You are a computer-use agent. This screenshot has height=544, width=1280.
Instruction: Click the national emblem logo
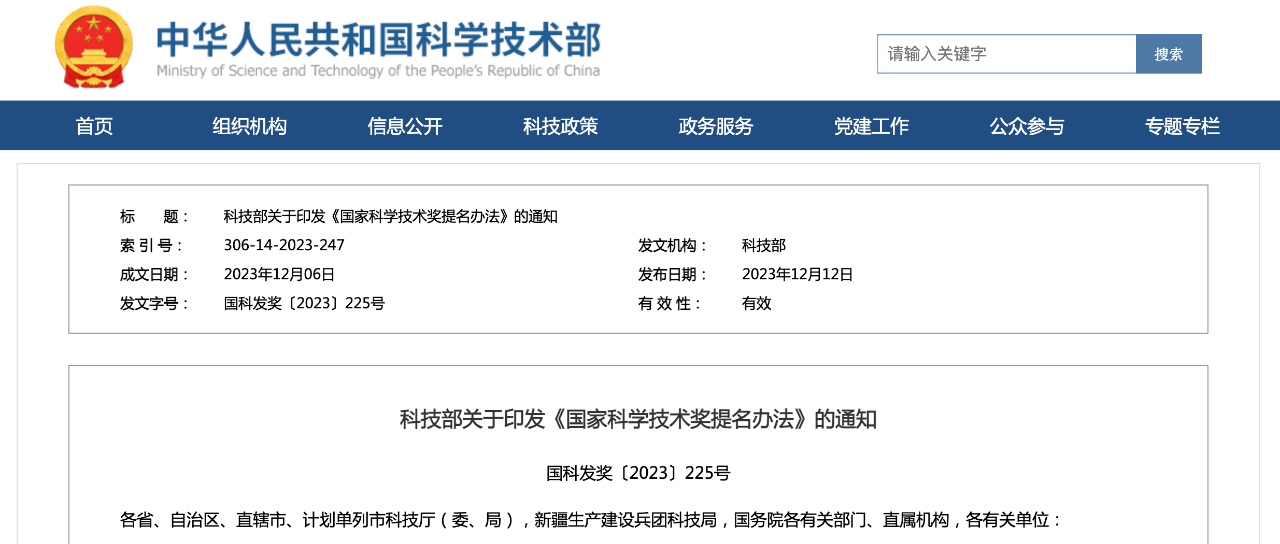pos(93,47)
